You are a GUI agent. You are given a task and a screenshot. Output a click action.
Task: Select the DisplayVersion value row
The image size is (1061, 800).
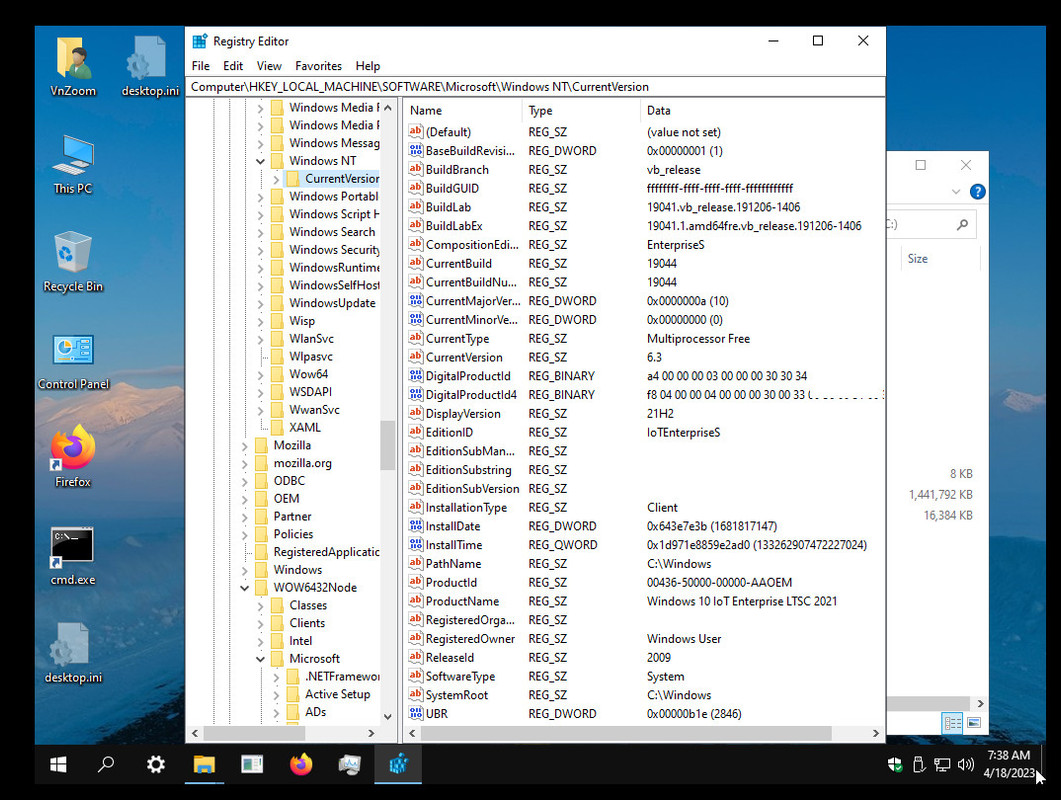[x=645, y=414]
